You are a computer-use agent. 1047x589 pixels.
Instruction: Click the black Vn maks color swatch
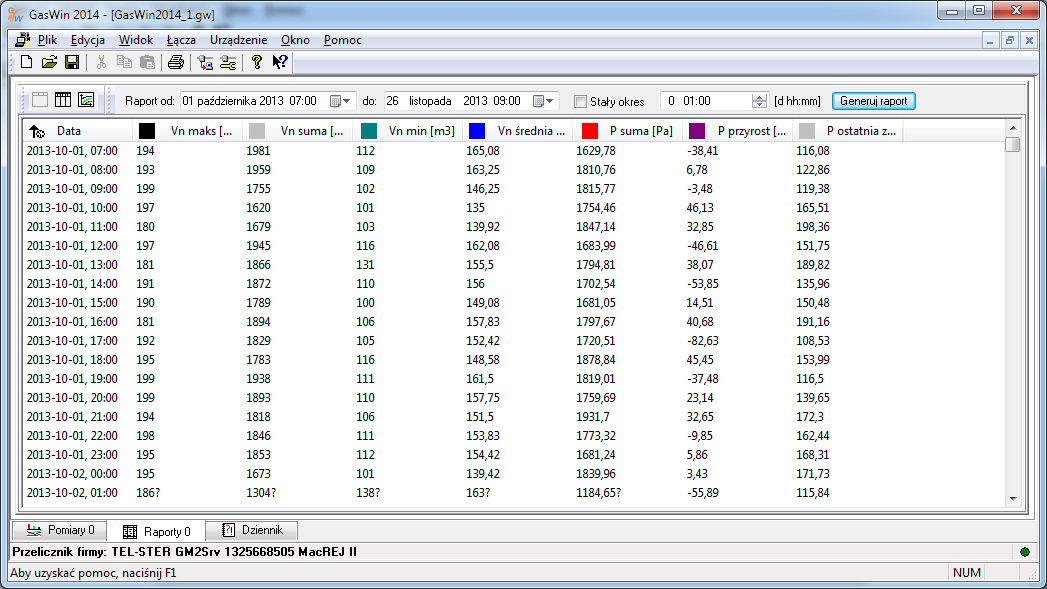point(147,131)
